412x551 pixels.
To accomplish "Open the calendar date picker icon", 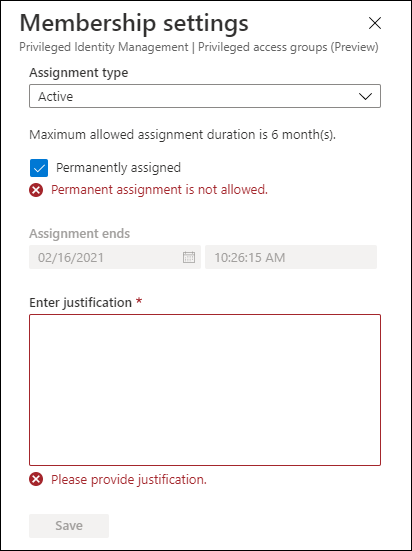I will (x=189, y=257).
